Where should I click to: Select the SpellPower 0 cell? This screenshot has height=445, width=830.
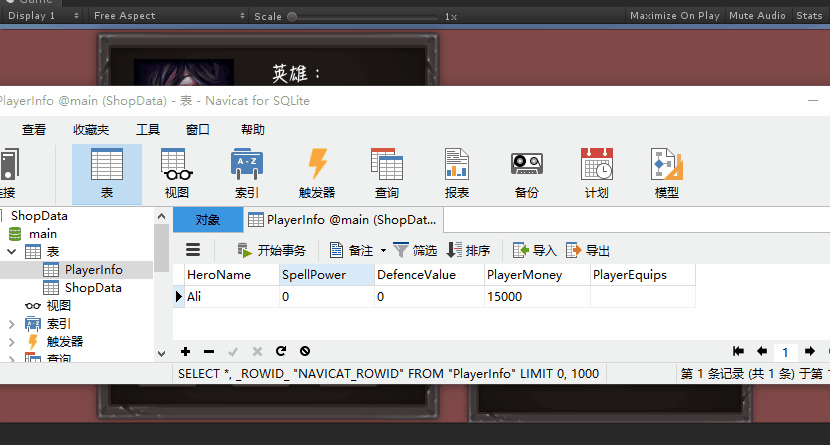pos(327,297)
